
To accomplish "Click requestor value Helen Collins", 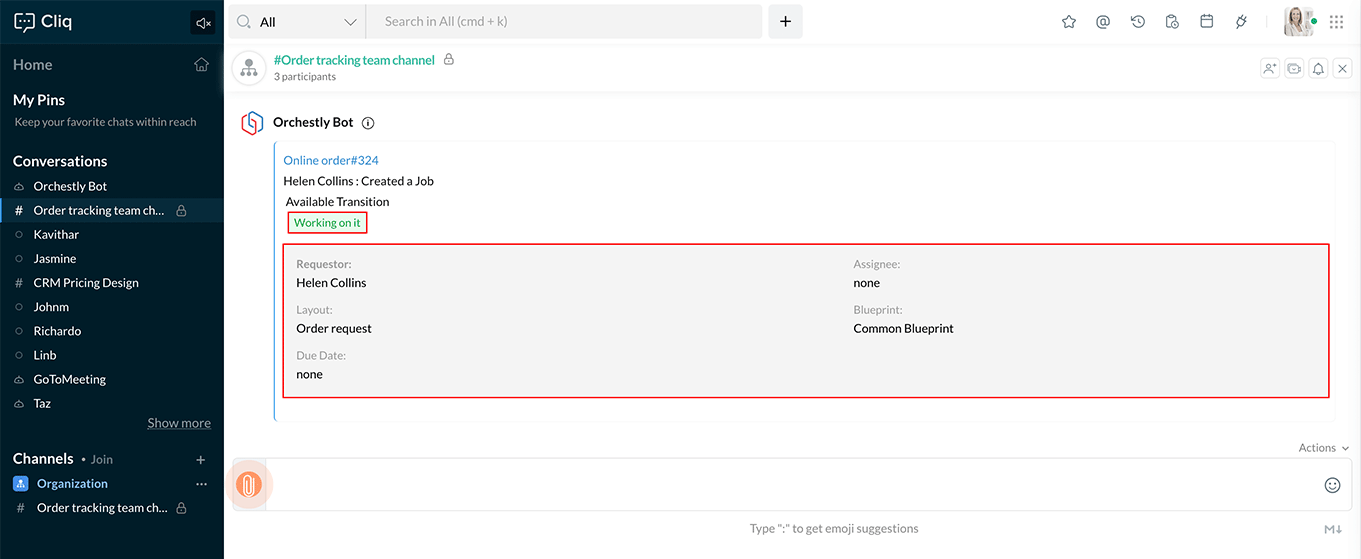I will click(331, 283).
